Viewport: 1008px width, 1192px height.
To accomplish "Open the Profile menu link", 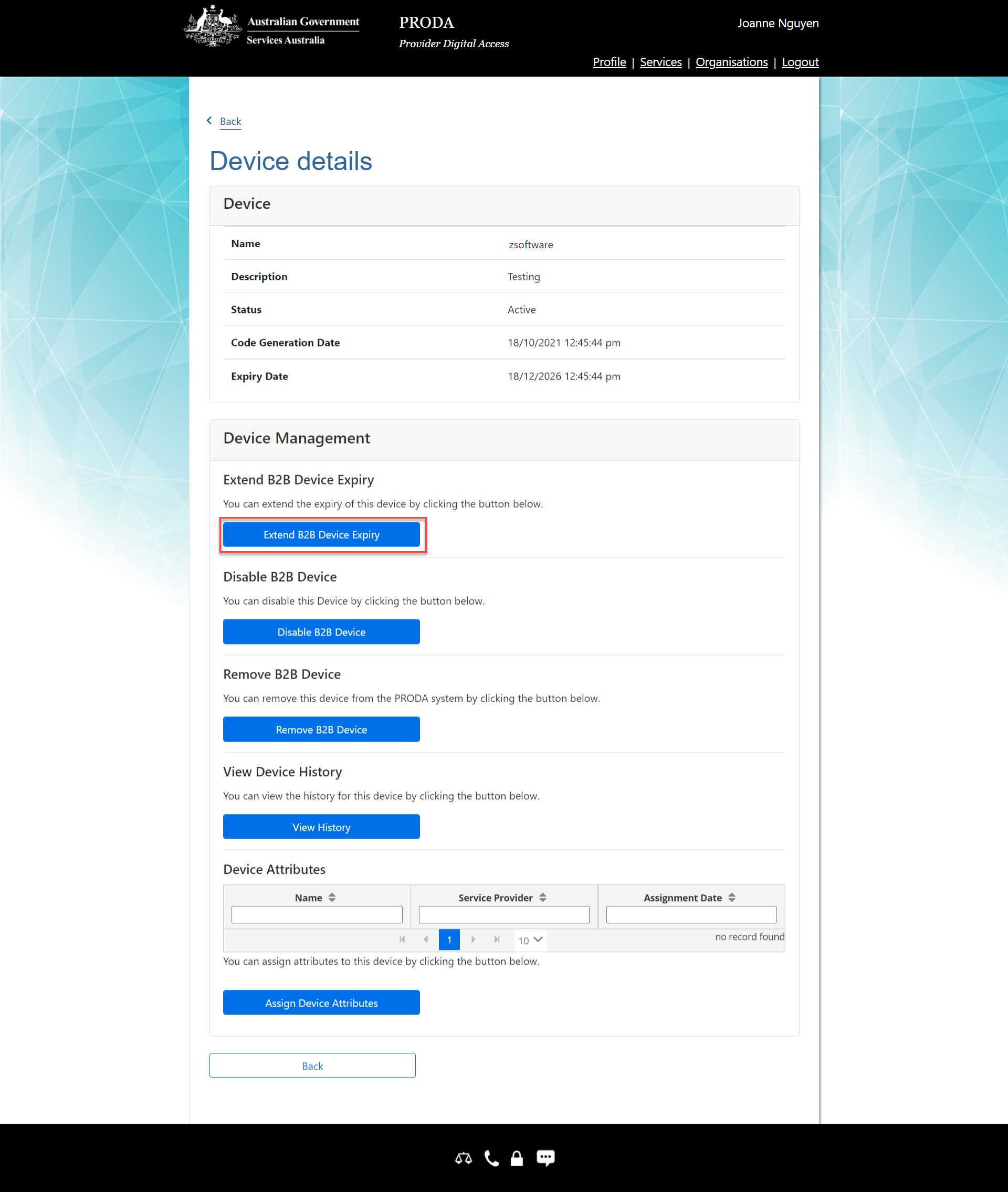I will [609, 62].
